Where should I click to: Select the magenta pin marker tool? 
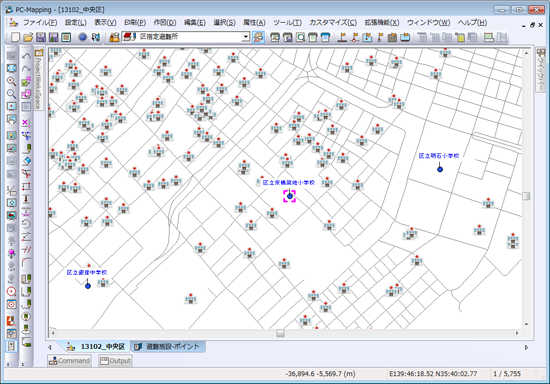[x=12, y=253]
